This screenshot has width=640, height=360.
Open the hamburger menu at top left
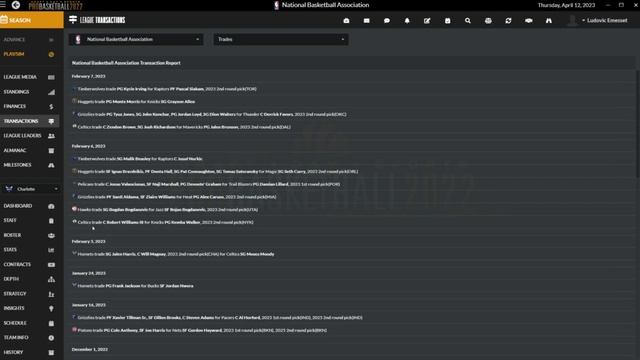3,5
